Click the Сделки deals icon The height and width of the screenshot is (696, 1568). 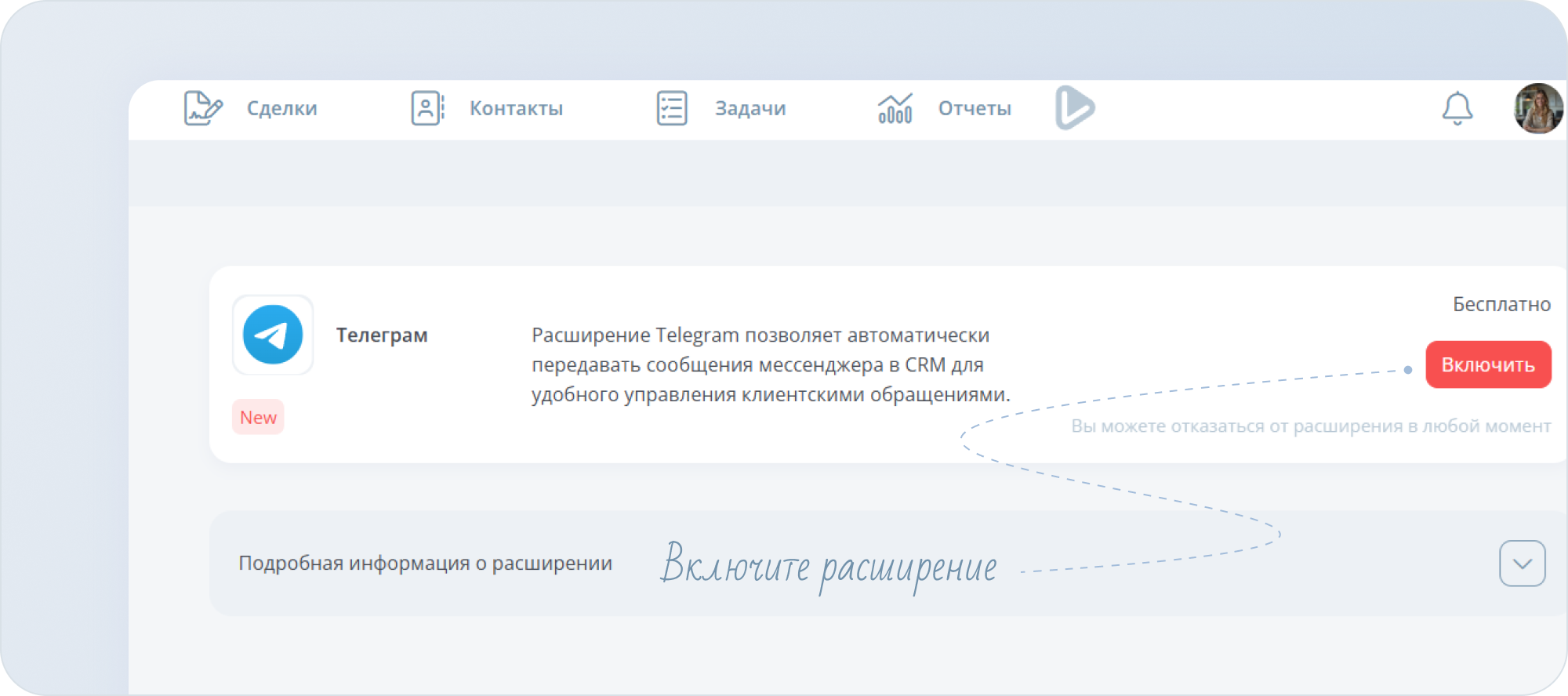click(203, 108)
